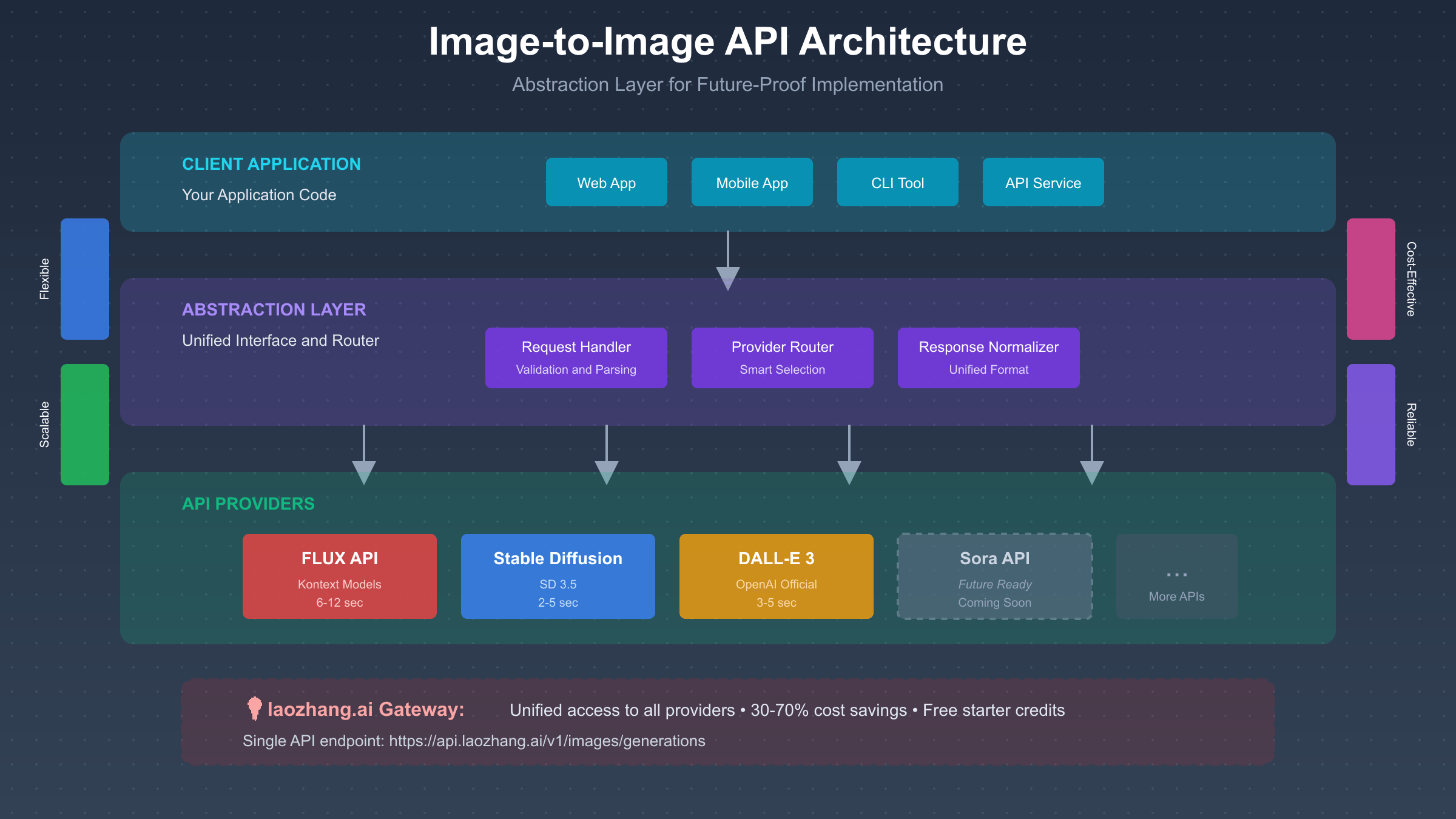
Task: Click the API PROVIDERS heading
Action: [x=248, y=504]
